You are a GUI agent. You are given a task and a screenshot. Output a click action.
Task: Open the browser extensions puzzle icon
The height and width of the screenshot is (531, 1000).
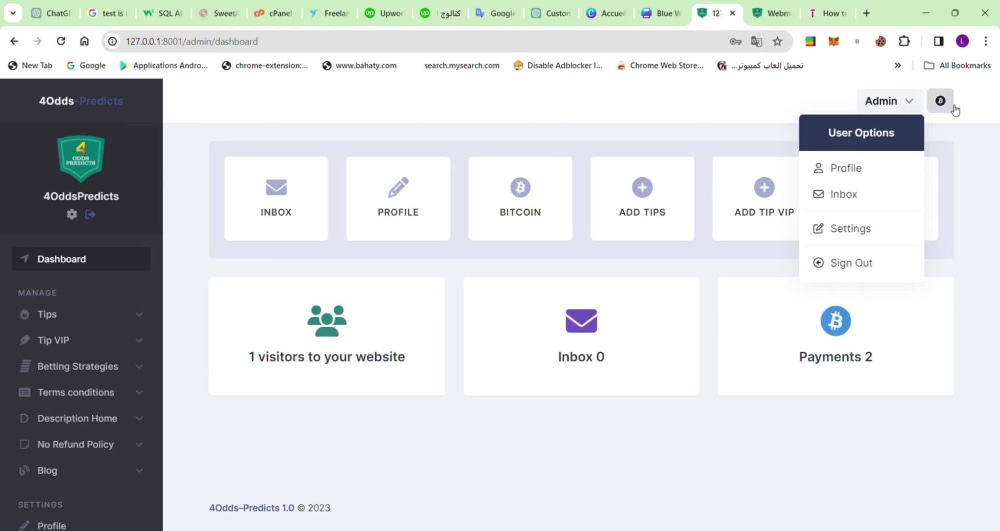tap(904, 41)
